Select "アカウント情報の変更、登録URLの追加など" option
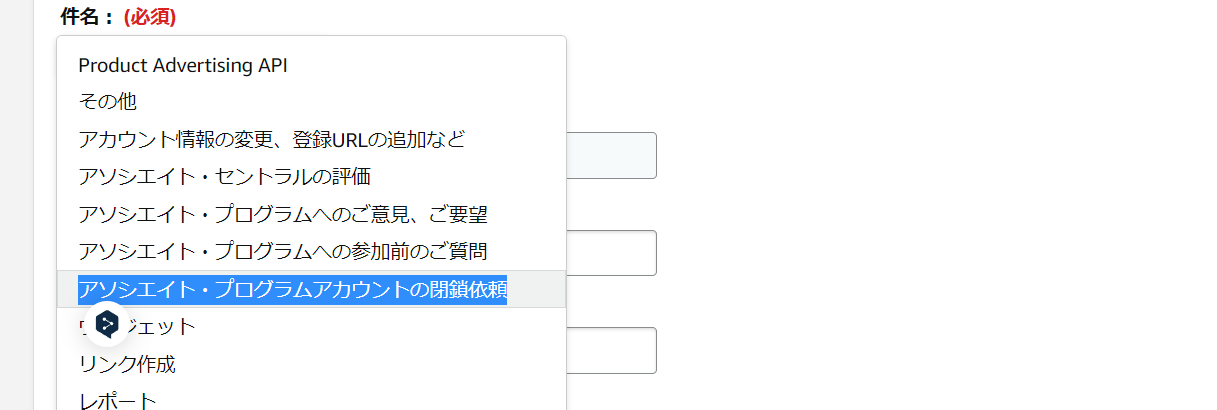 pyautogui.click(x=311, y=139)
